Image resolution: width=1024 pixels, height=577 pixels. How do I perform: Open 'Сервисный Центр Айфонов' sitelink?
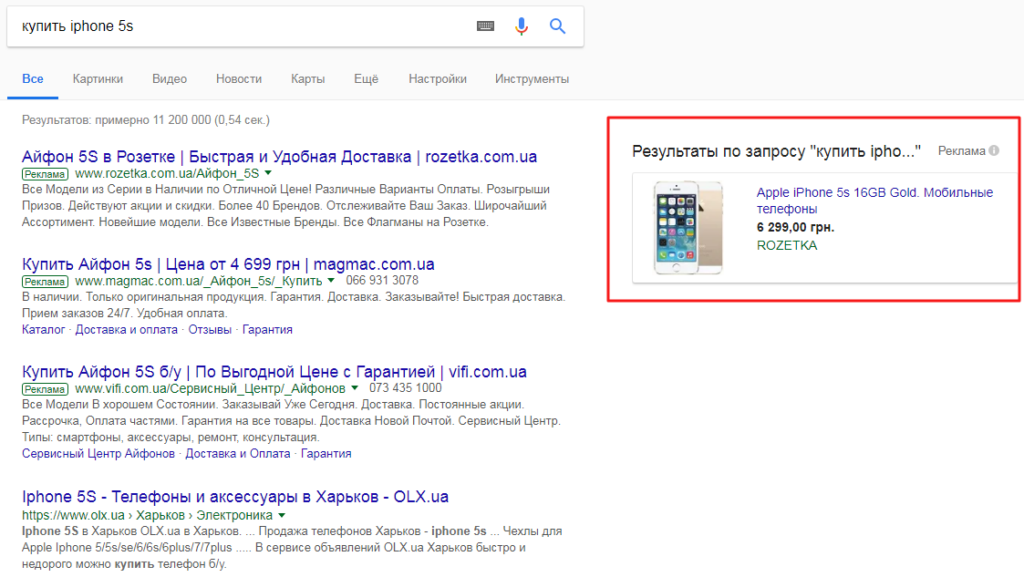coord(98,454)
